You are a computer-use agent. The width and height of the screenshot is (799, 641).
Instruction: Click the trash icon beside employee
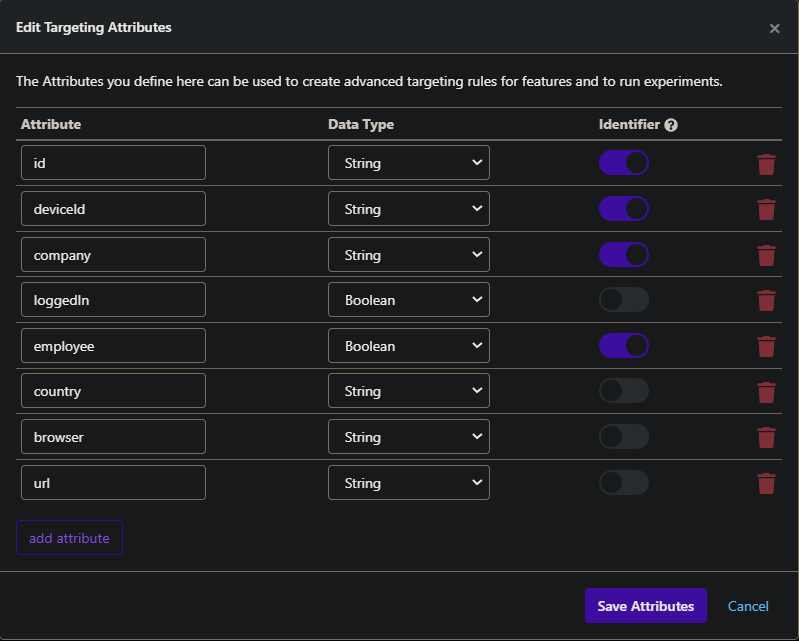pyautogui.click(x=766, y=346)
